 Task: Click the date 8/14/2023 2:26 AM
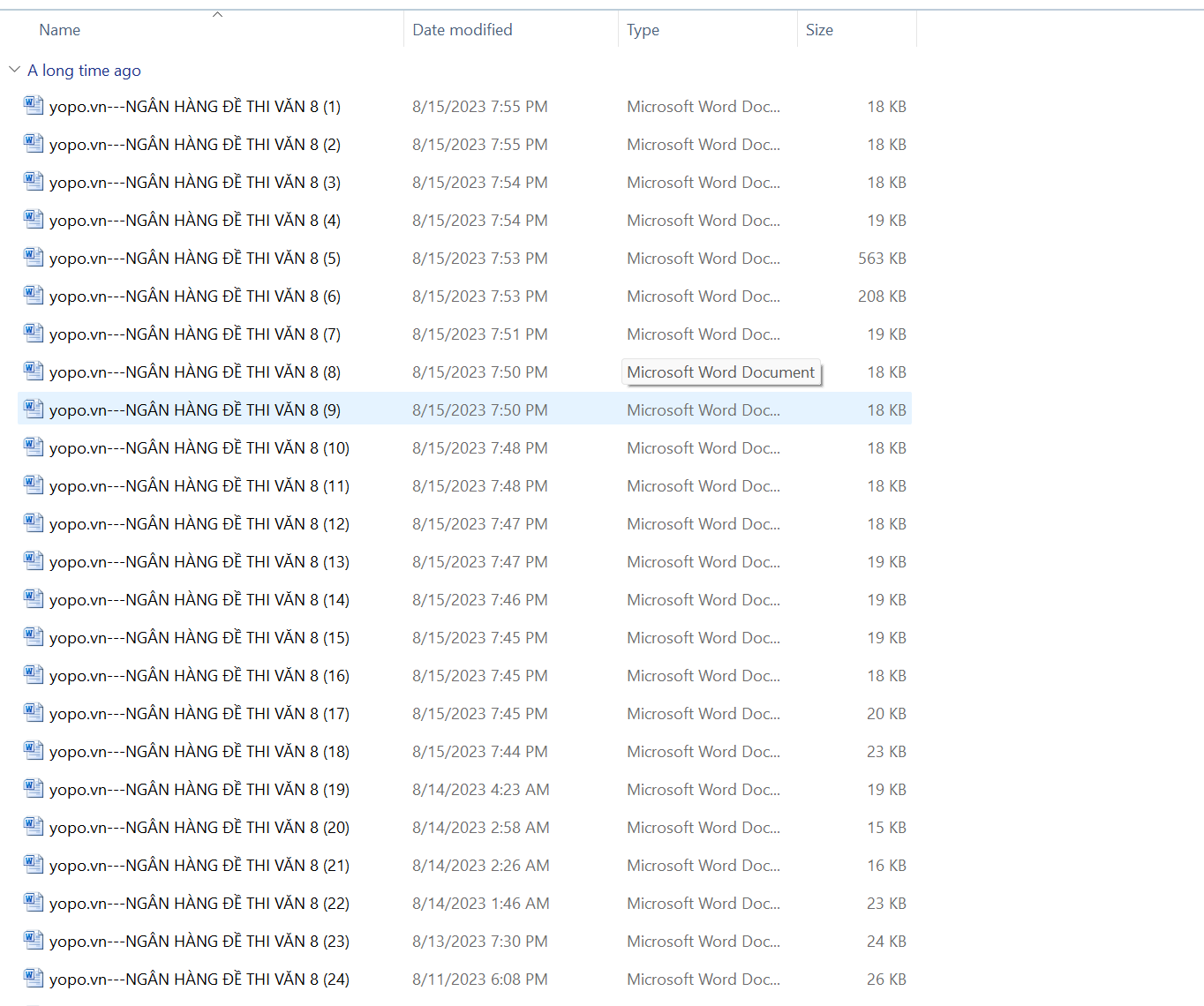[481, 866]
